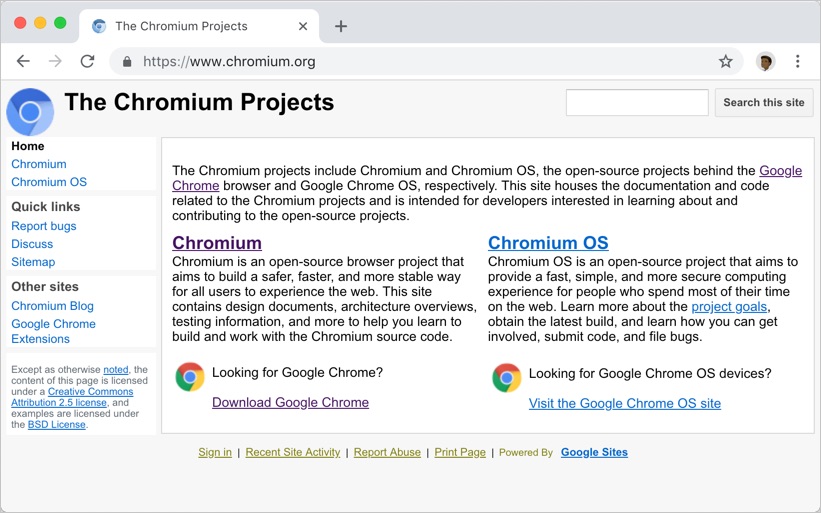The image size is (821, 513).
Task: Click the site search text box
Action: coord(637,102)
